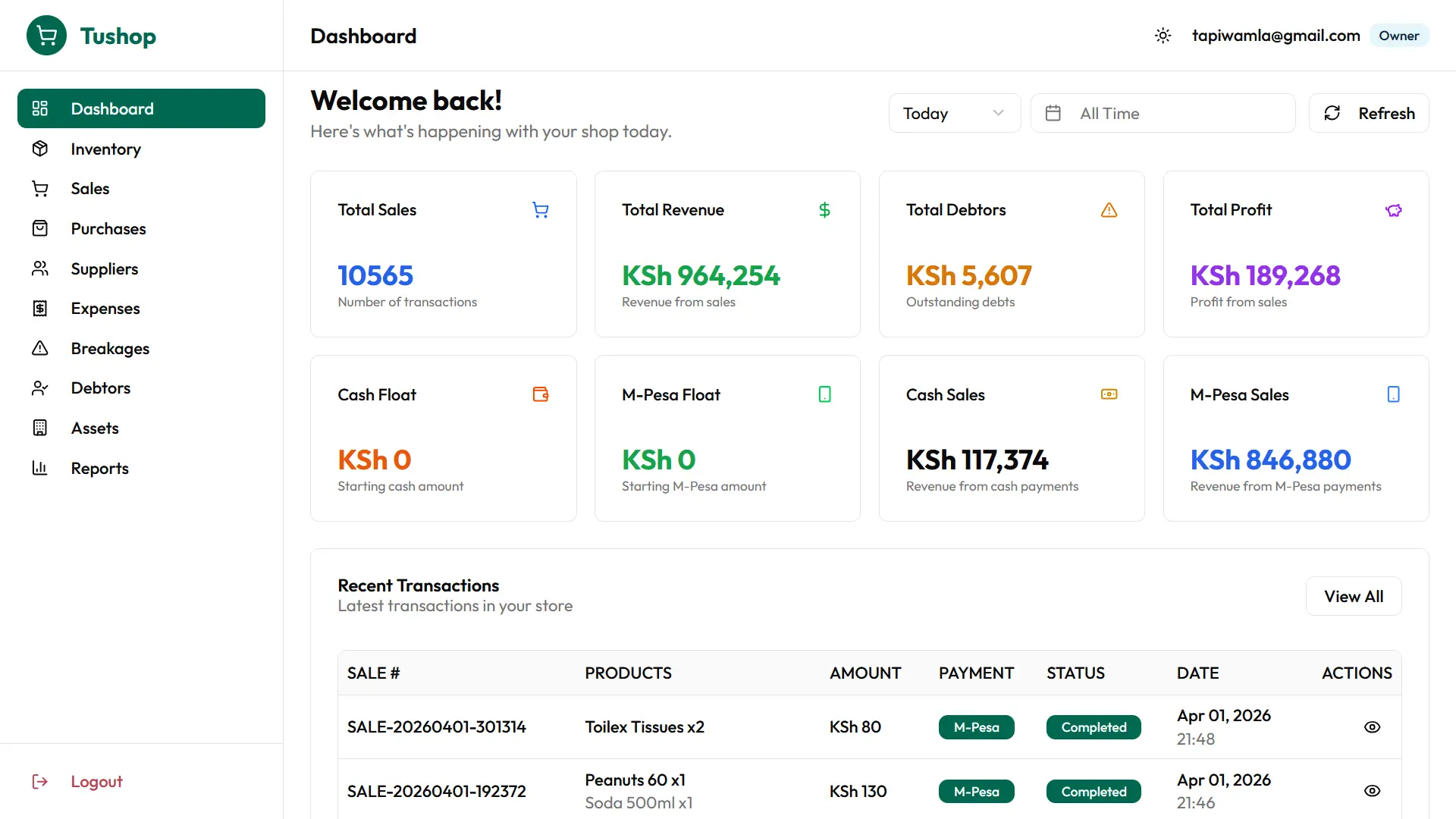Click the Total Debtors alert icon
This screenshot has width=1456, height=819.
tap(1109, 210)
